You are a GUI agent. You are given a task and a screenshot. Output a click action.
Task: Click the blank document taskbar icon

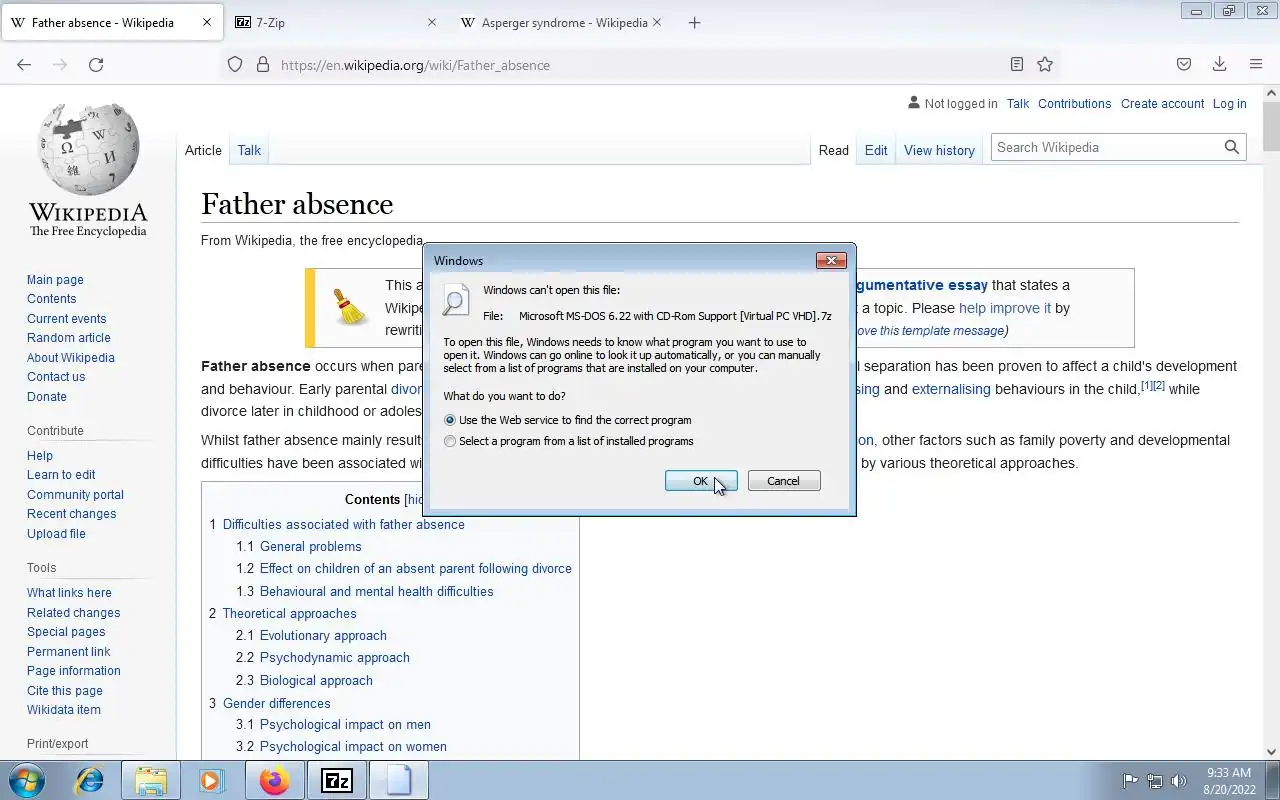click(x=399, y=780)
